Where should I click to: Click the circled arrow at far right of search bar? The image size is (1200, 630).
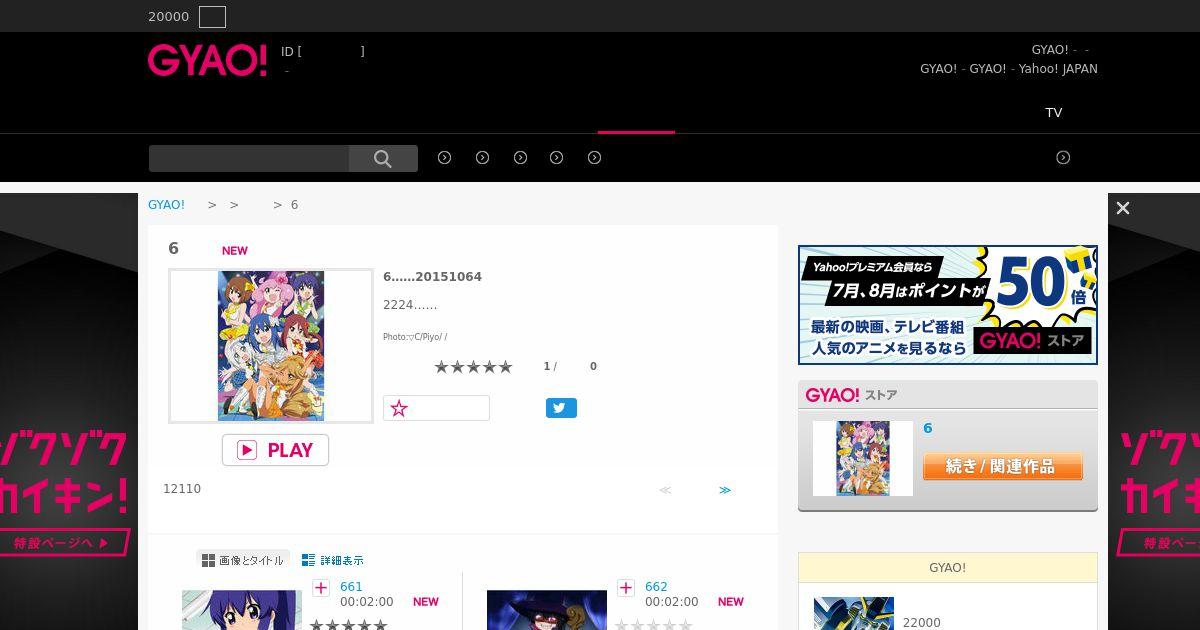1063,158
